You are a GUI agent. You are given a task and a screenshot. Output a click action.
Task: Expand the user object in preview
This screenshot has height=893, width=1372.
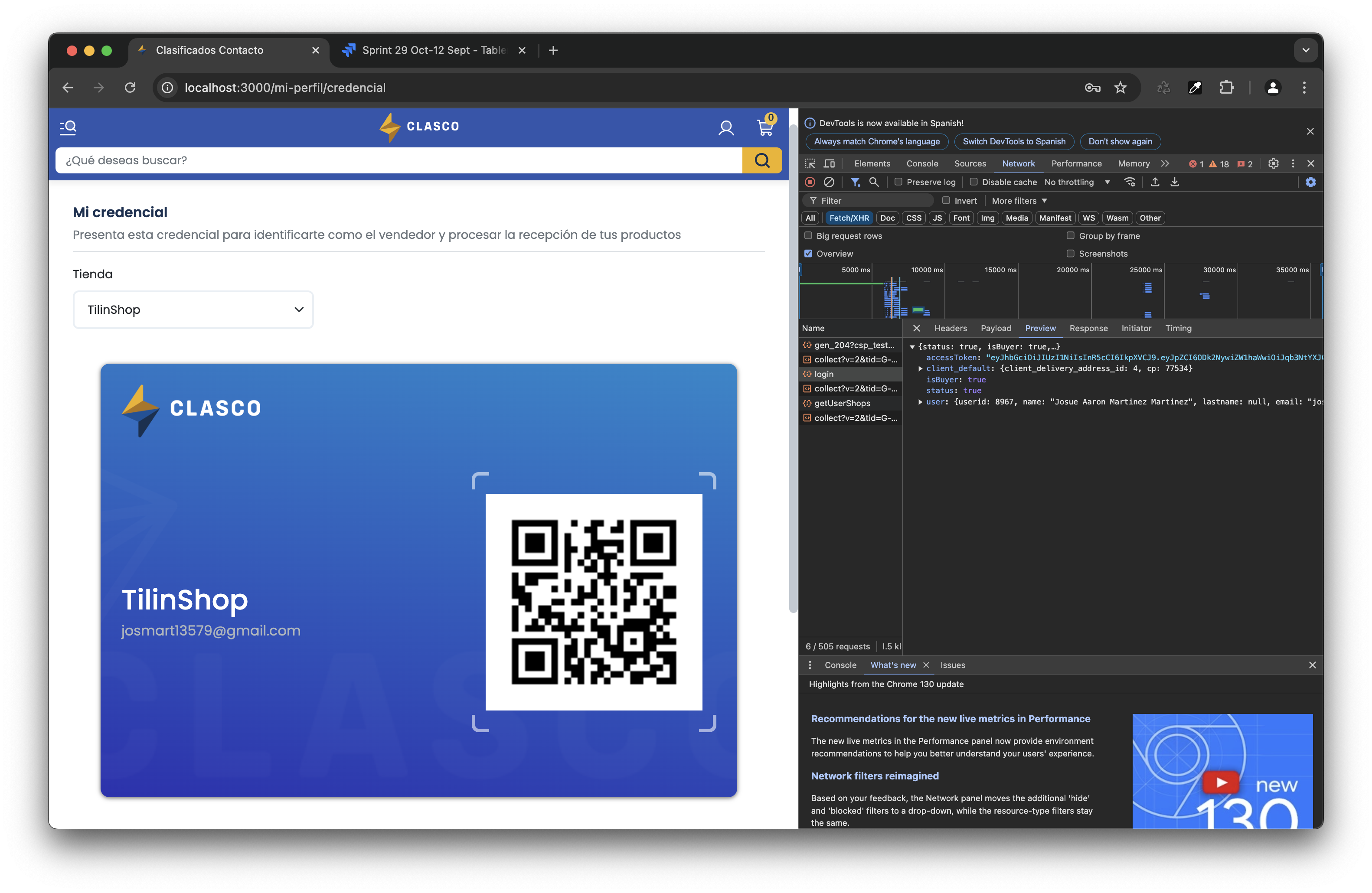tap(921, 402)
